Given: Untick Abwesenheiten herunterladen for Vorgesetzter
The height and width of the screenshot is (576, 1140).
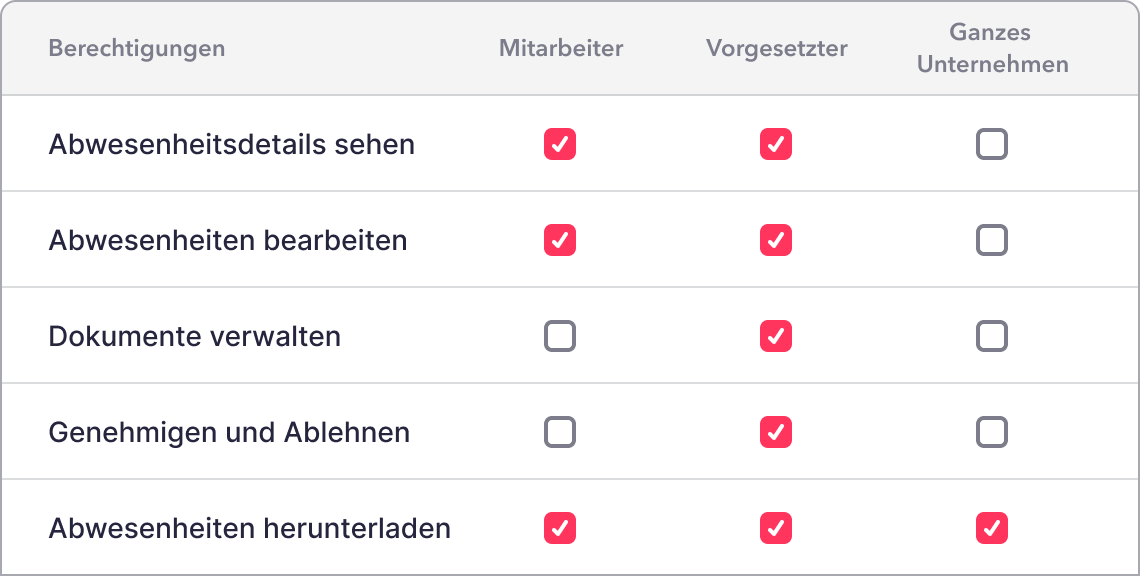Looking at the screenshot, I should pos(776,528).
